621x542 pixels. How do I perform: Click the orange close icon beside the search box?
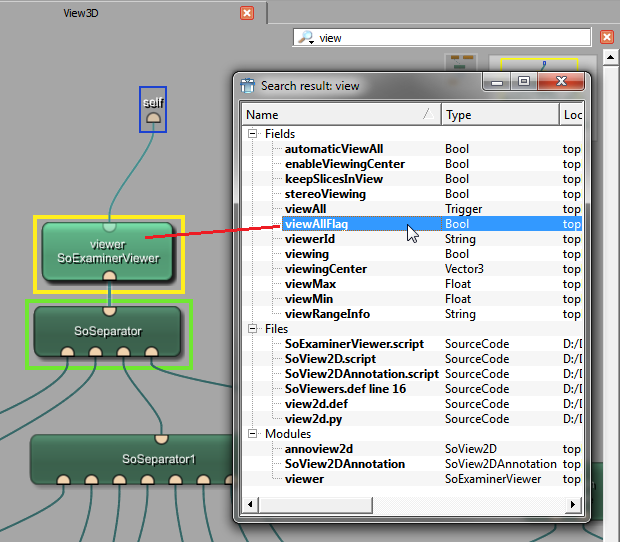pos(606,37)
